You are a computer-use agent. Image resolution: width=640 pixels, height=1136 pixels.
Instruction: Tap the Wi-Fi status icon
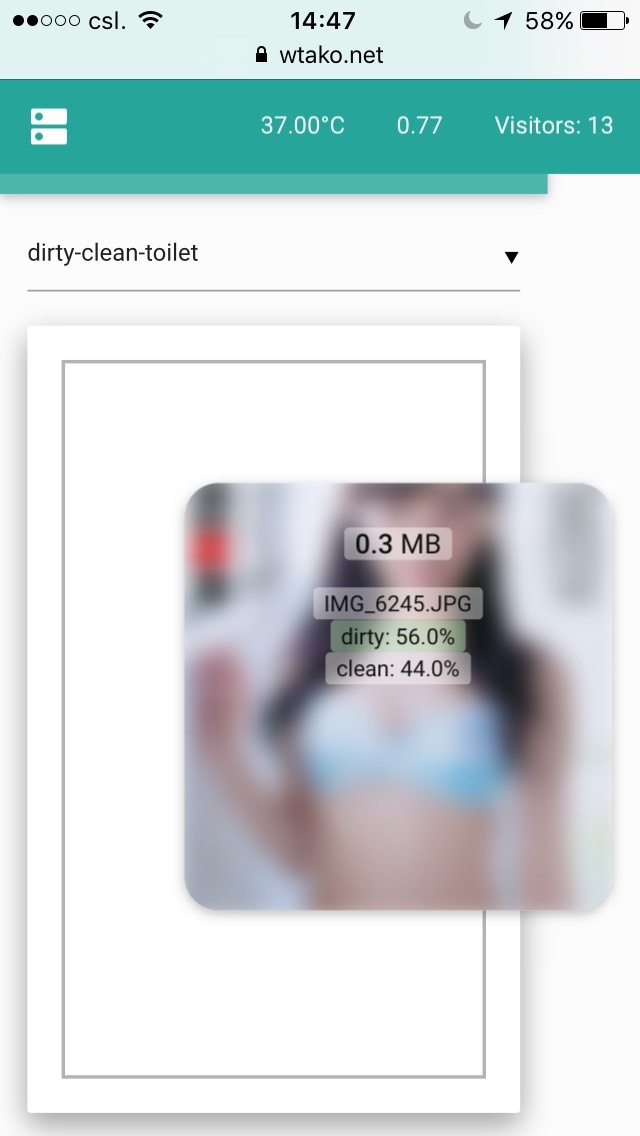coord(151,20)
